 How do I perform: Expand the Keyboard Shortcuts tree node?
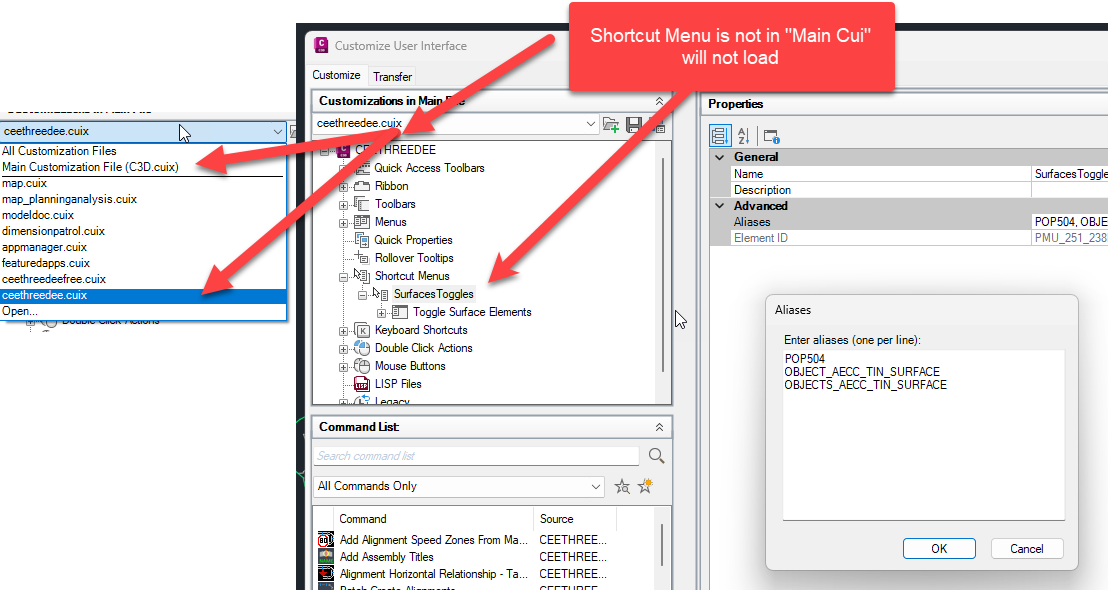point(343,331)
